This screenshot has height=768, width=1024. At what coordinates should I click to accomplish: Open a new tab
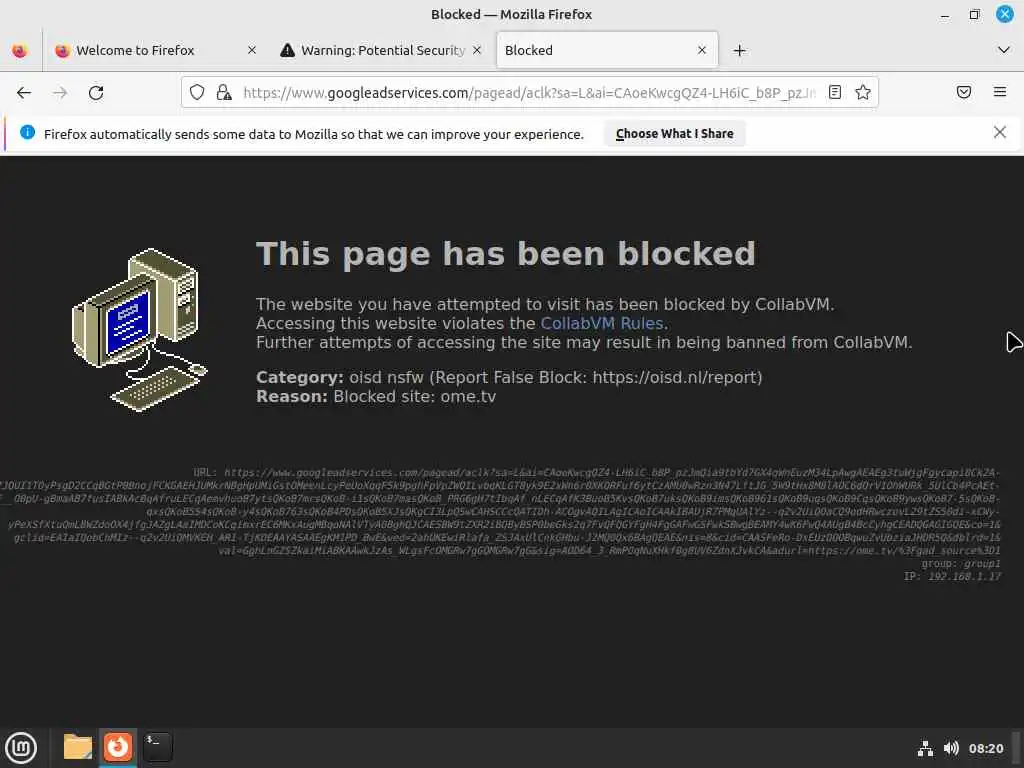[739, 50]
